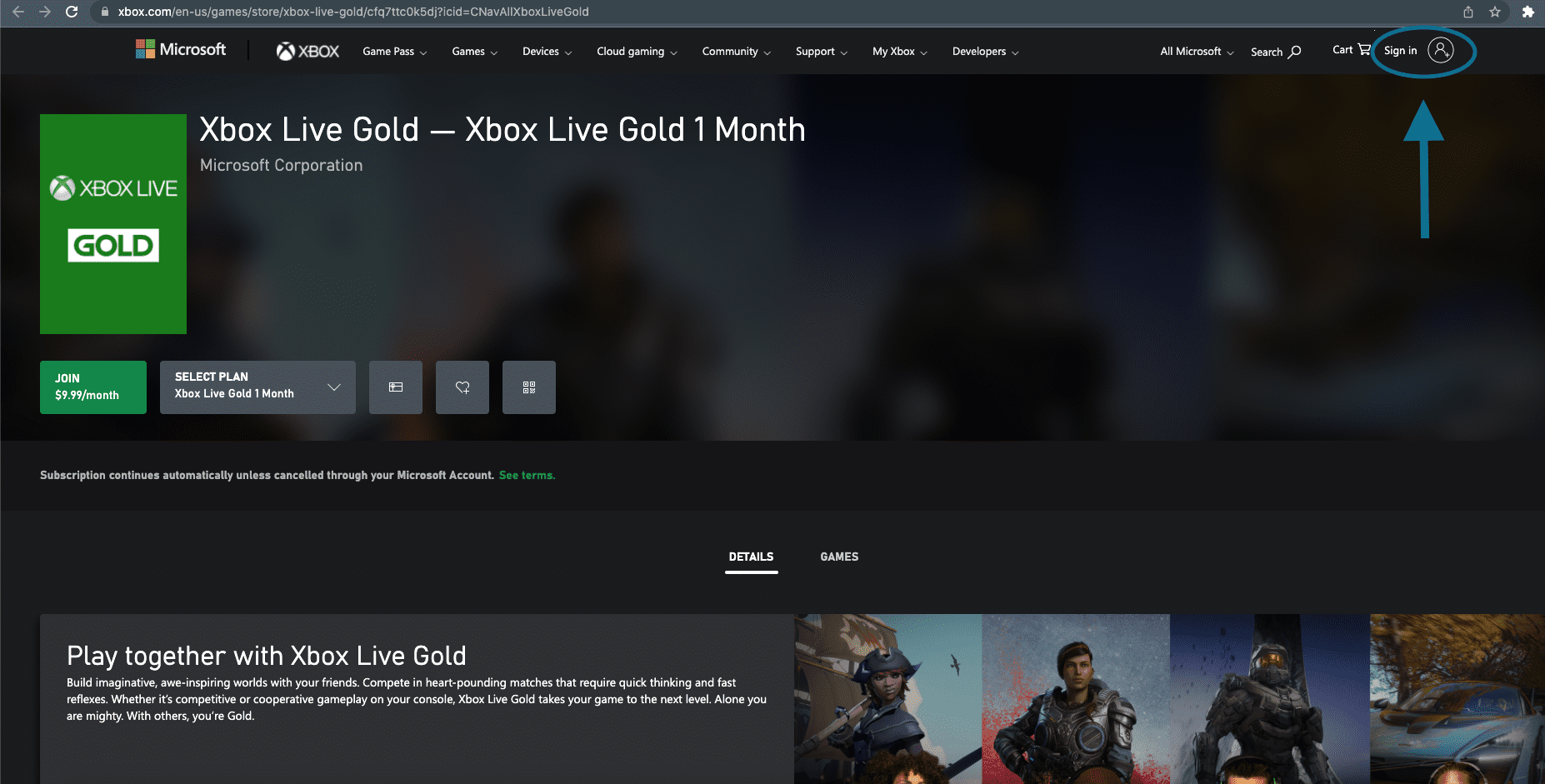View the shopping cart

click(x=1350, y=50)
